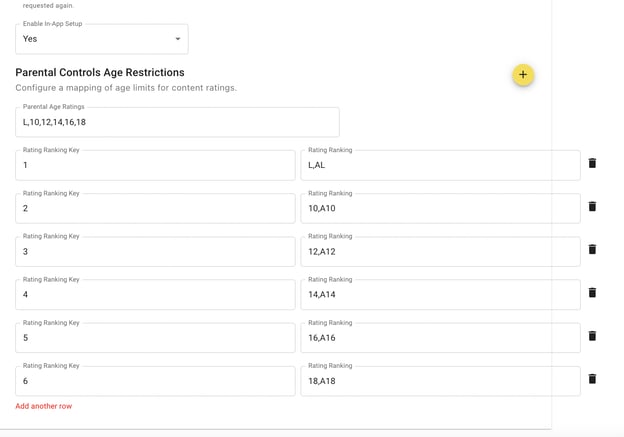Screen dimensions: 624x437
Task: Trash the 18,A18 rating row
Action: pos(592,379)
